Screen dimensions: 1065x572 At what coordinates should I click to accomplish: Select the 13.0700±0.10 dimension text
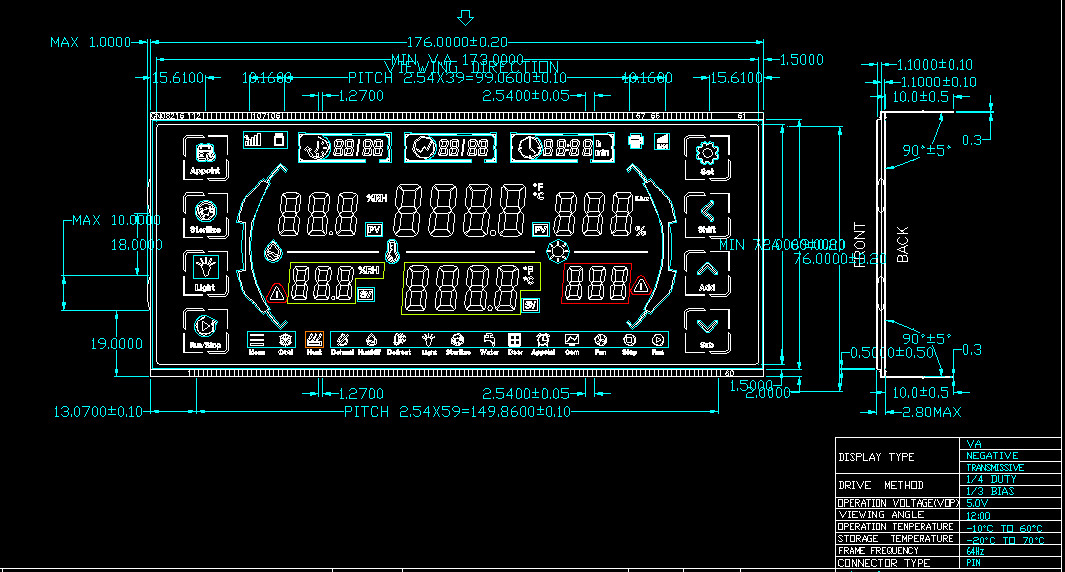[98, 412]
